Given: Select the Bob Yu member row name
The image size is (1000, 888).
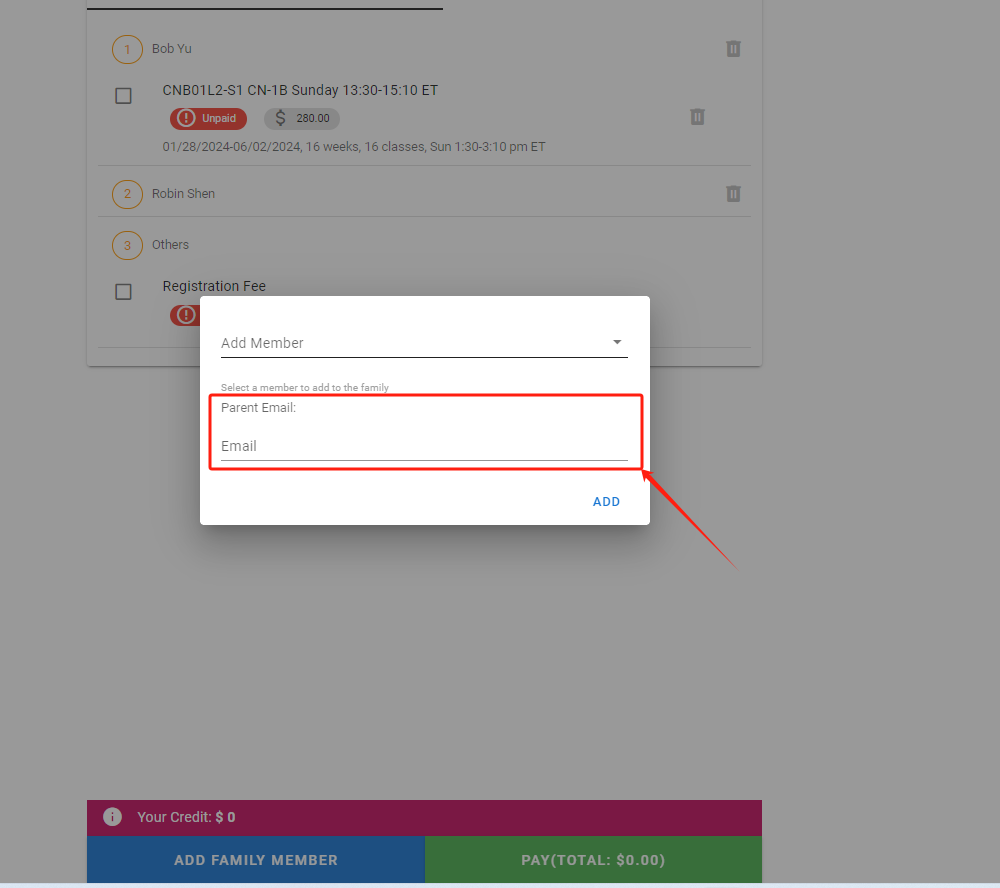Looking at the screenshot, I should [172, 48].
